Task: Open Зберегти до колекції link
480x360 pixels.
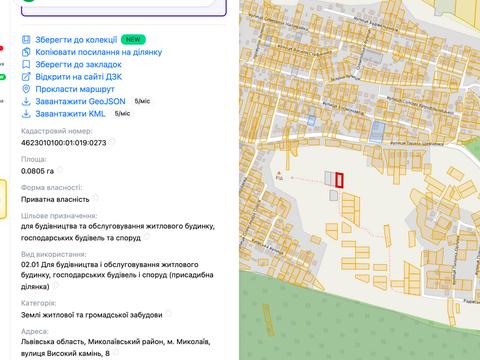Action: click(76, 40)
